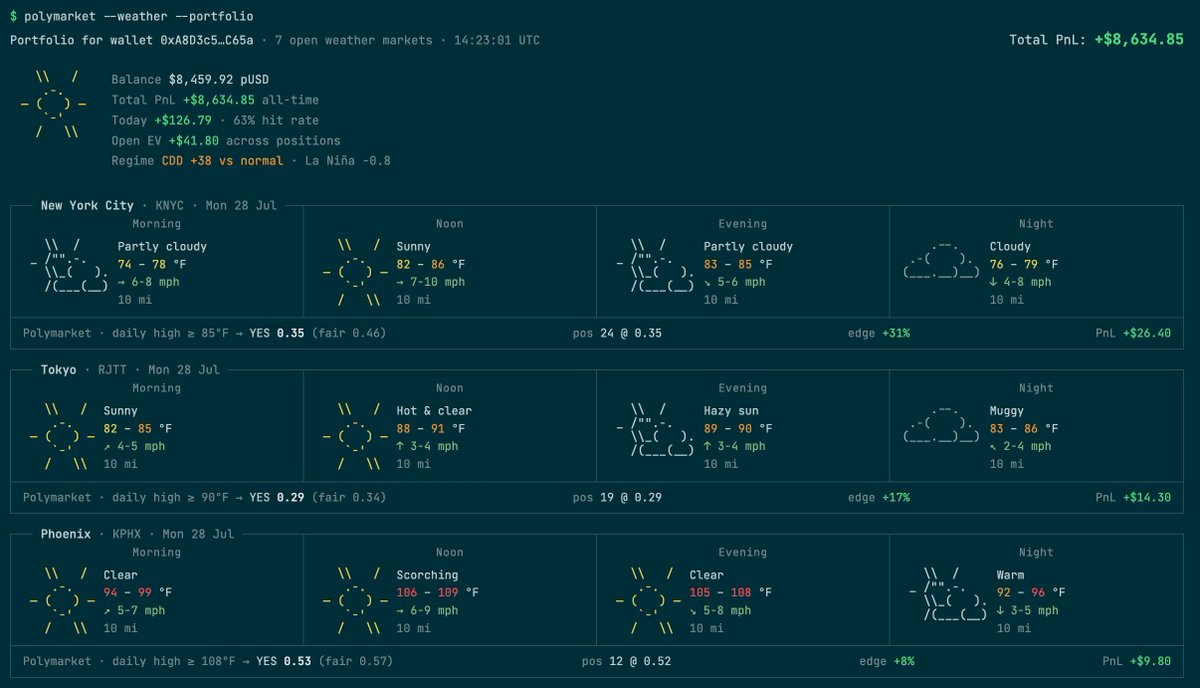This screenshot has height=688, width=1200.
Task: Select the edge +17% value
Action: click(x=896, y=497)
